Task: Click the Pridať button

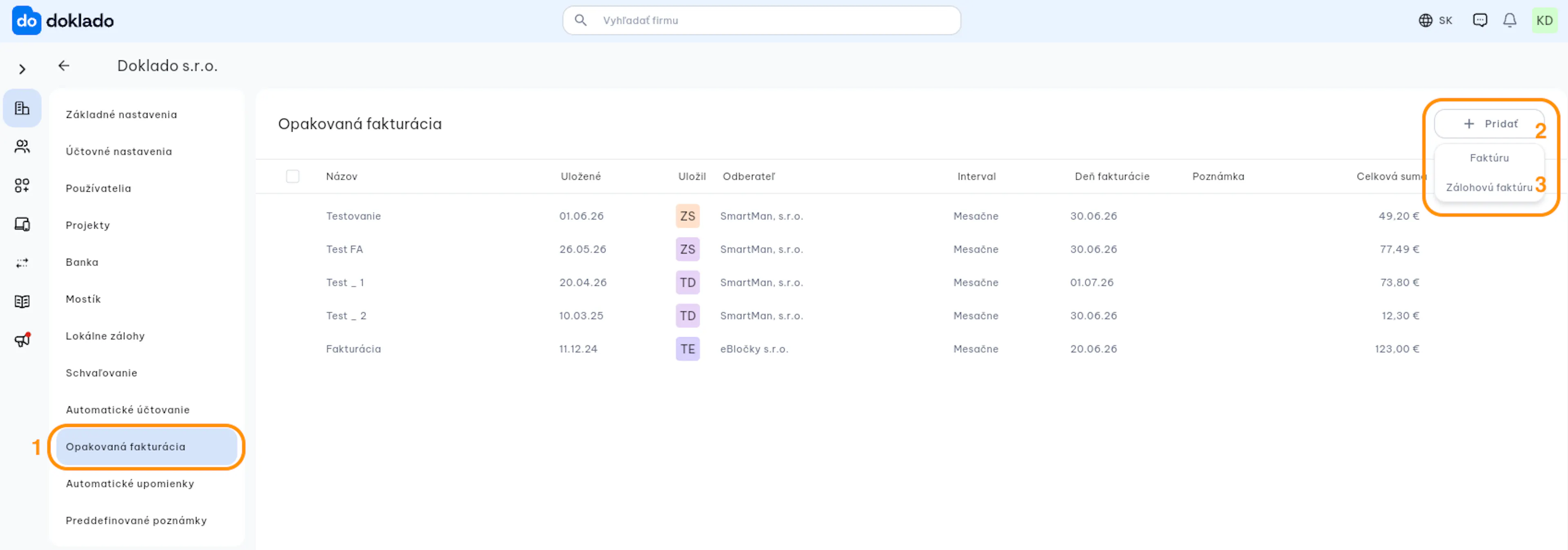Action: coord(1489,124)
